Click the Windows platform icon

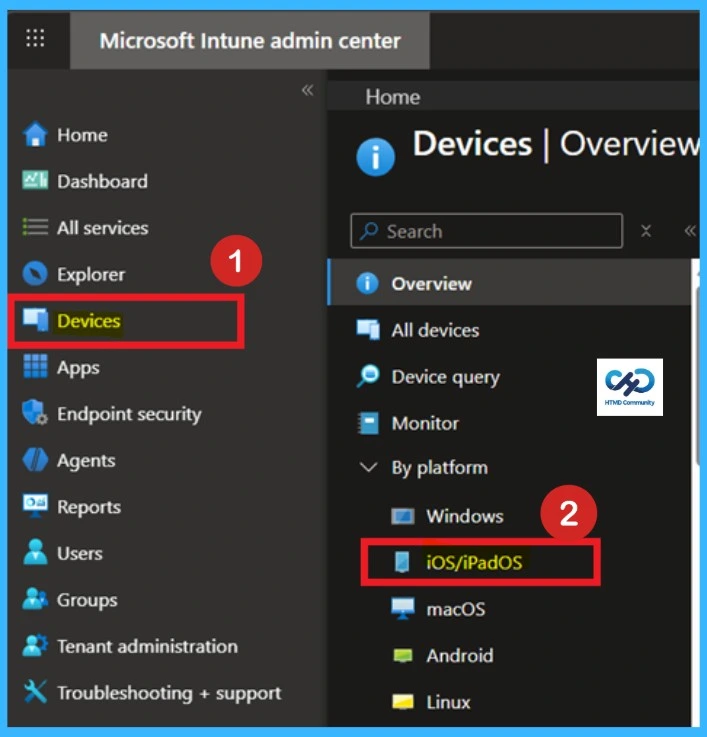click(x=403, y=516)
